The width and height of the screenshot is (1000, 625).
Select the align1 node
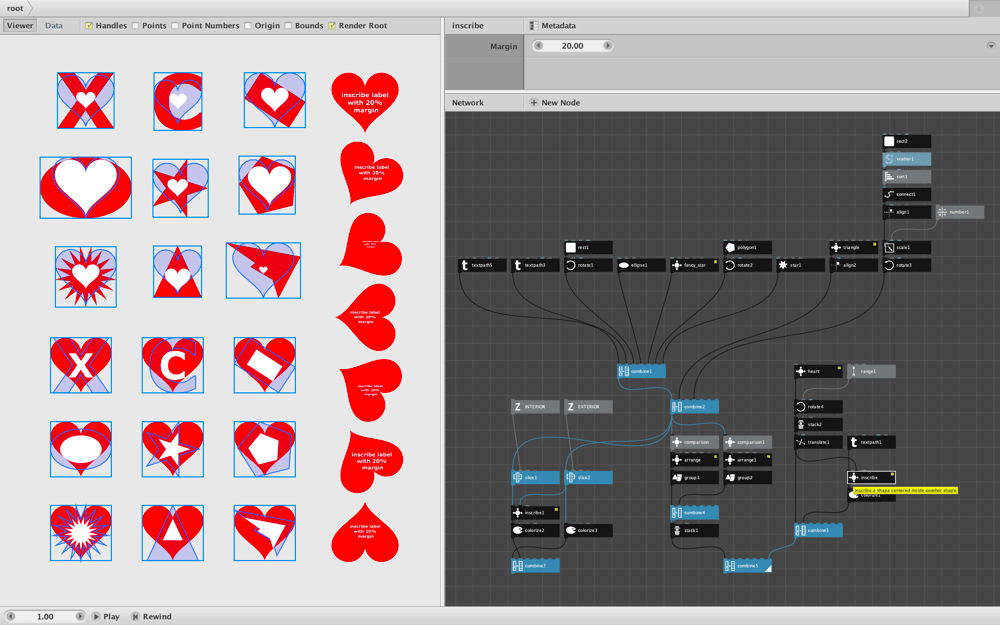[x=906, y=212]
